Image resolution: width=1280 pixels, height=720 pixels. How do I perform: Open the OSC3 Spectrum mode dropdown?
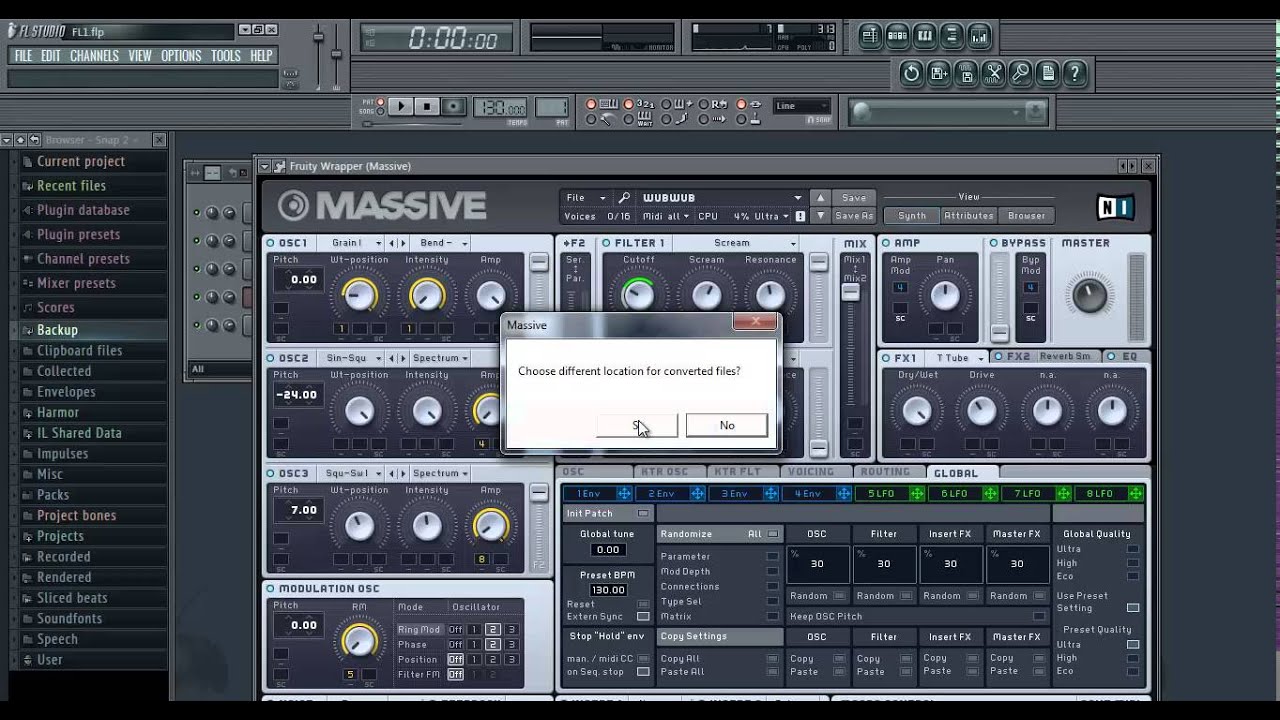coord(441,473)
